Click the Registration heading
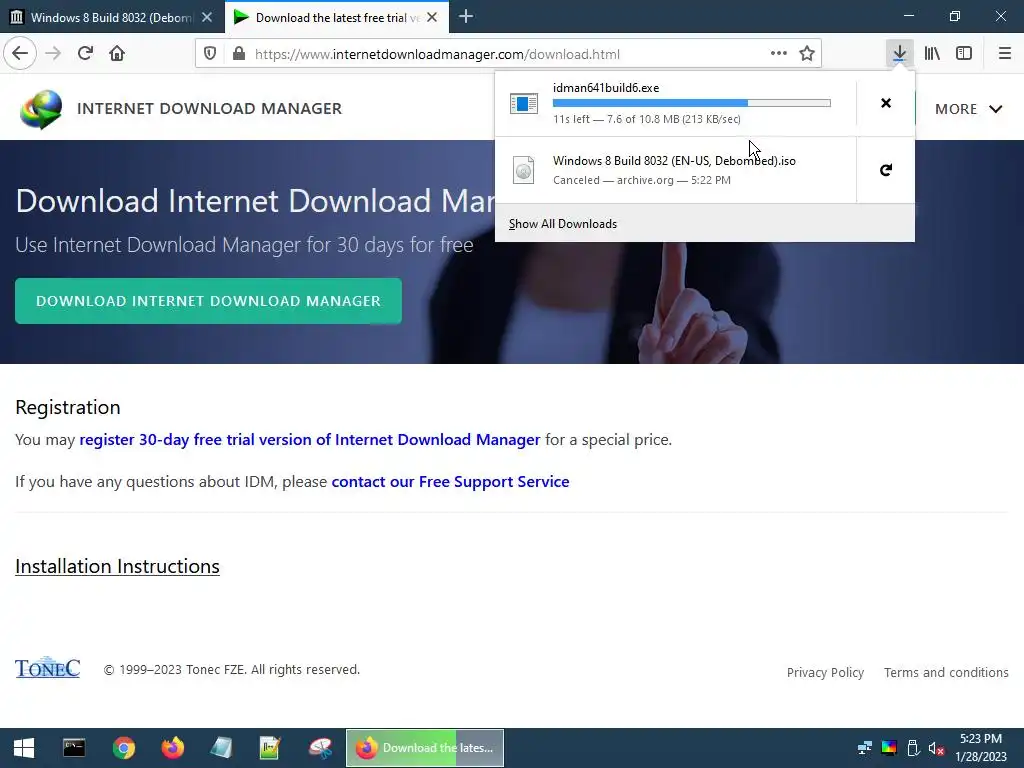The width and height of the screenshot is (1024, 768). (68, 408)
